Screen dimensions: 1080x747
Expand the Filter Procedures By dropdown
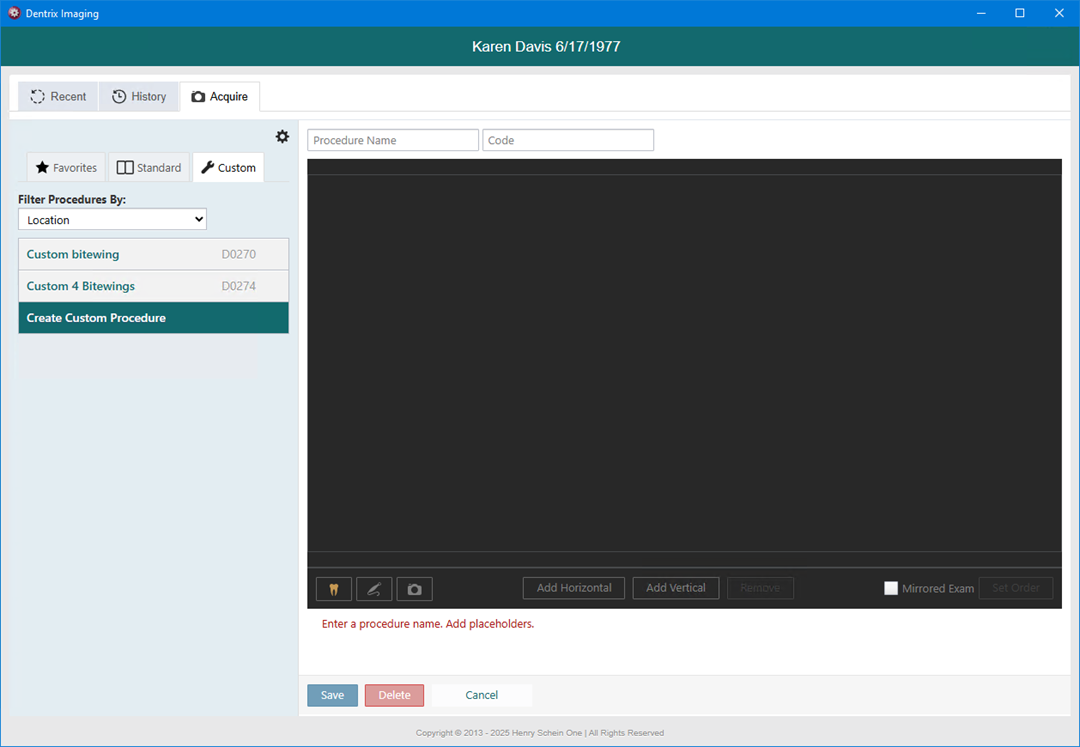(112, 220)
